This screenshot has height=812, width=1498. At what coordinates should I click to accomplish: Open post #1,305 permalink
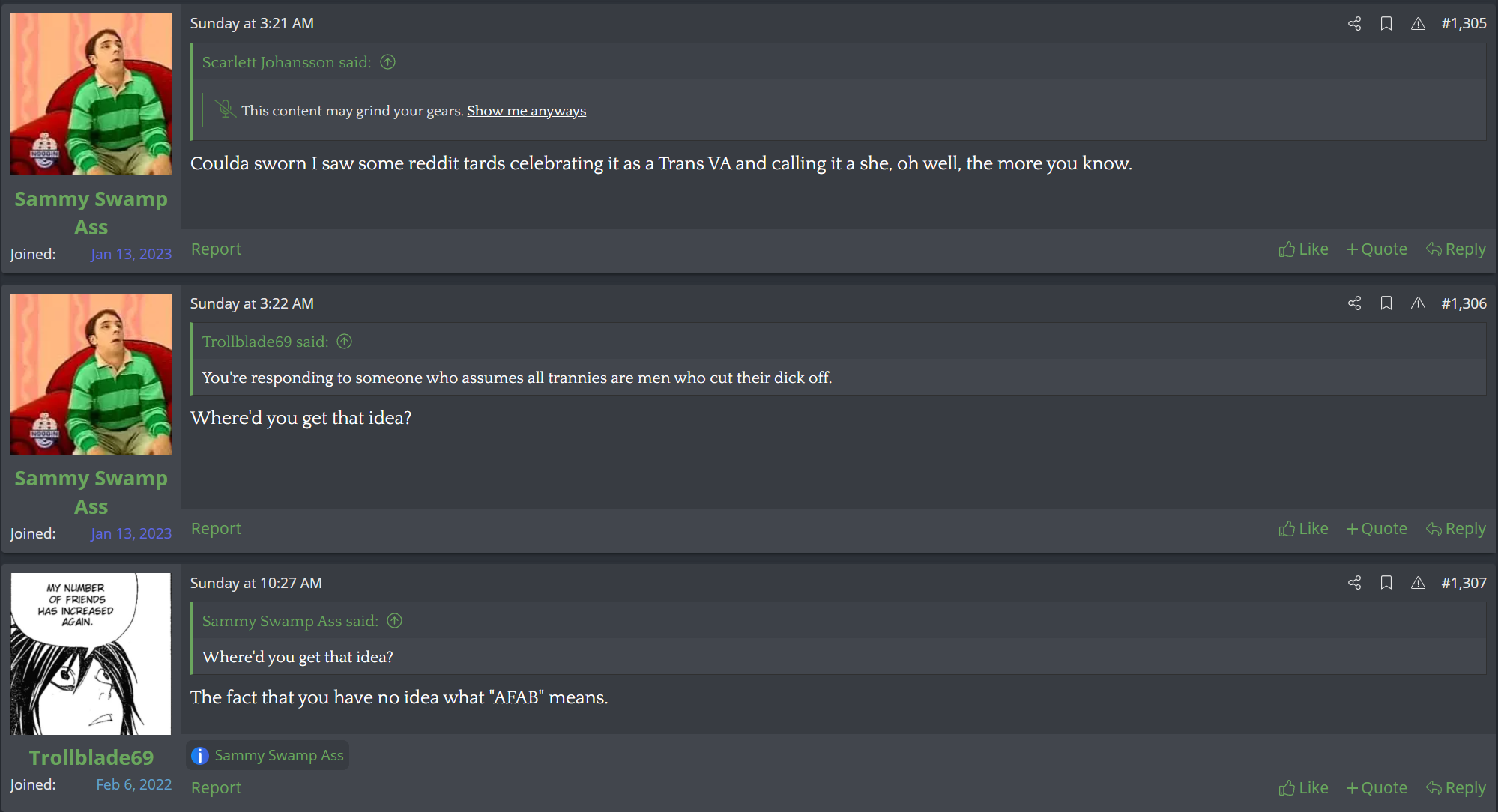[x=1464, y=24]
